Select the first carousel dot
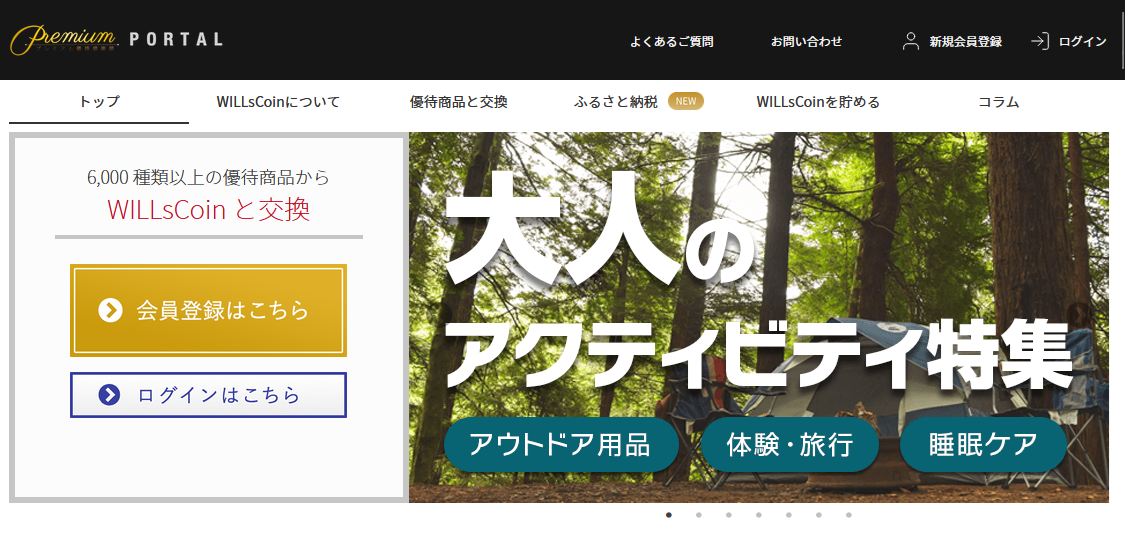The height and width of the screenshot is (536, 1125). click(x=669, y=514)
